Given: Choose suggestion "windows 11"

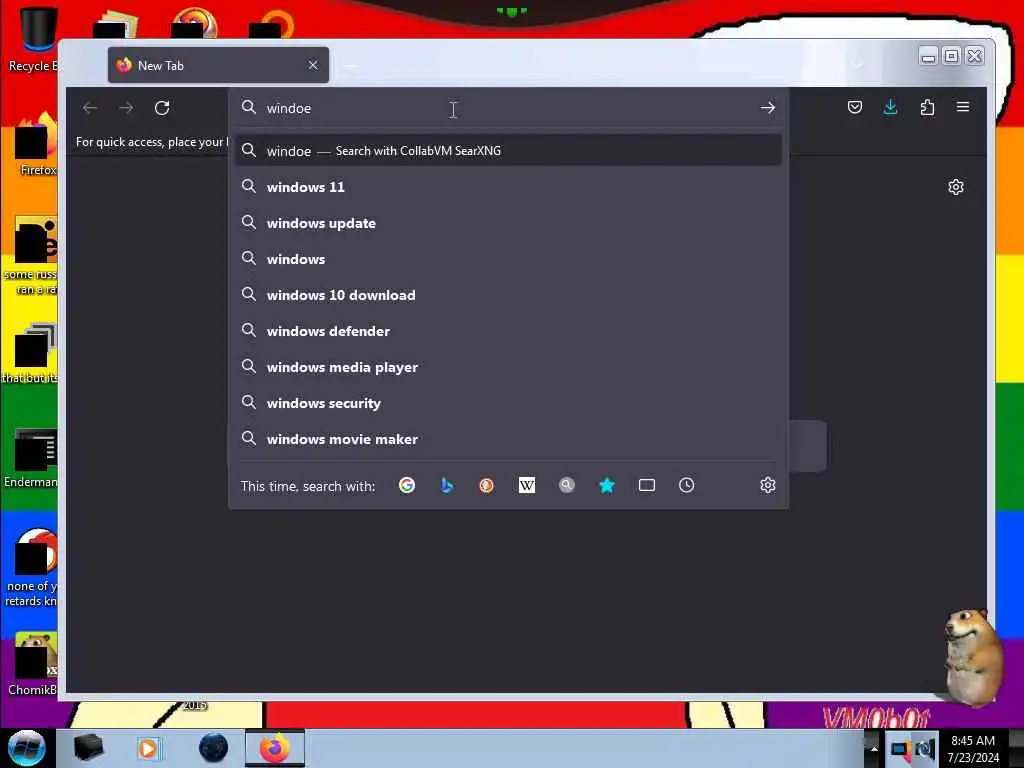Looking at the screenshot, I should (508, 187).
